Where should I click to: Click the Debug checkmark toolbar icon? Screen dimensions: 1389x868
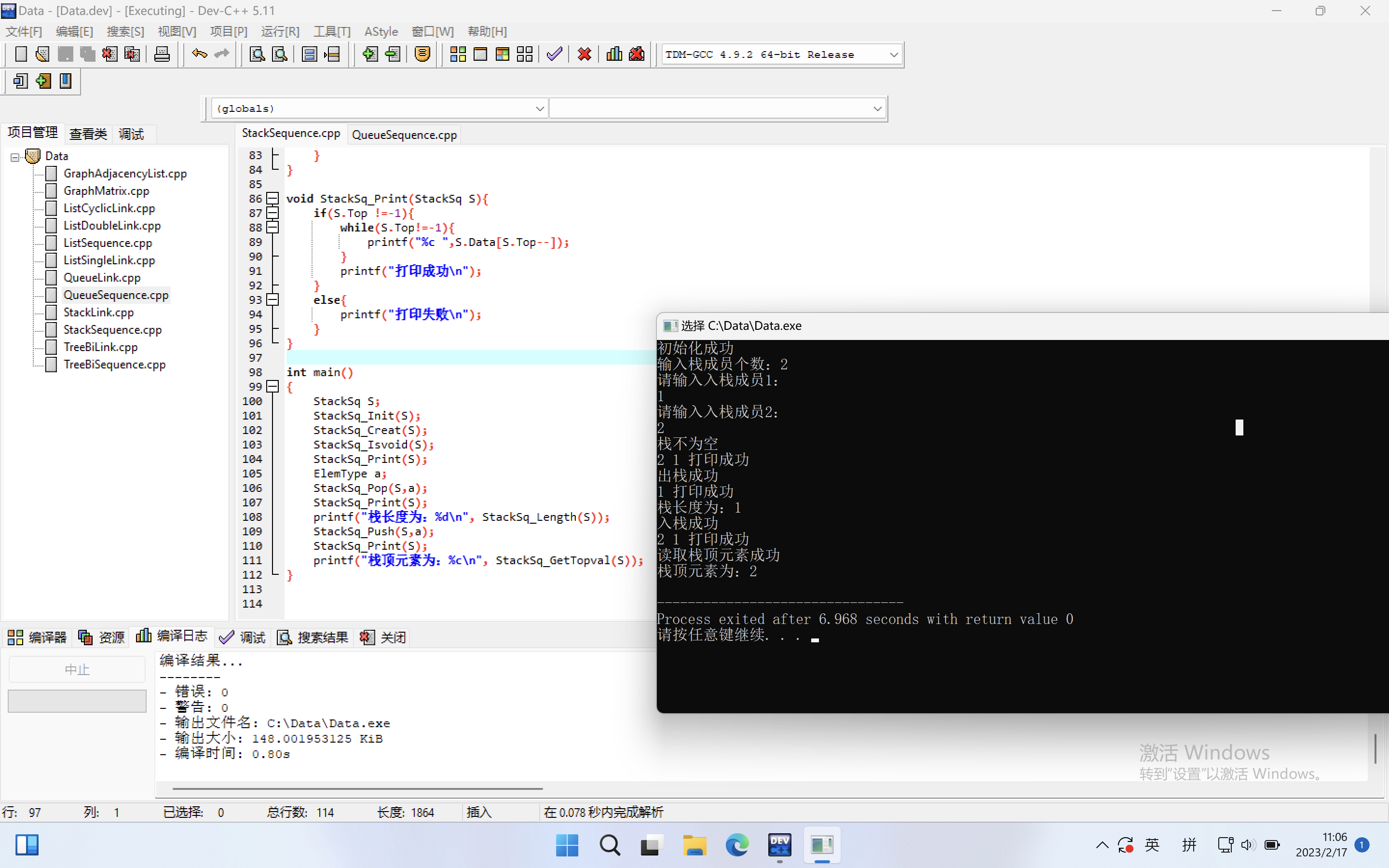[x=555, y=54]
